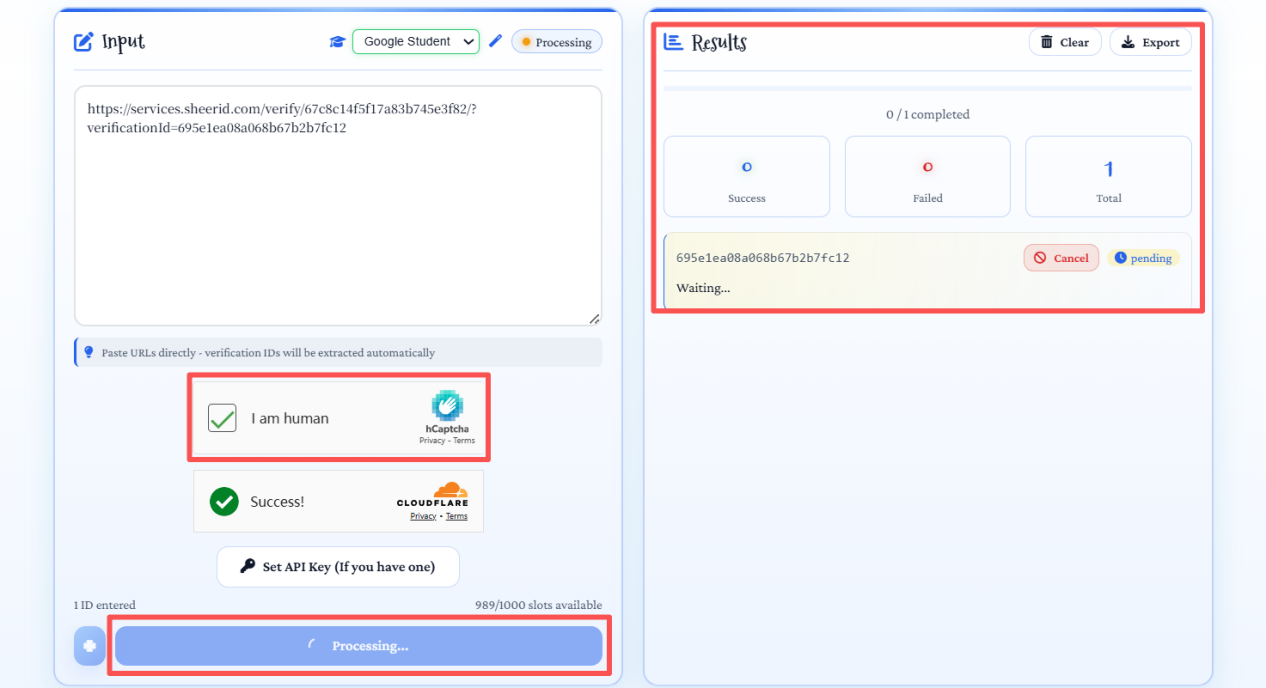Click the graduation cap icon
This screenshot has height=688, width=1266.
click(338, 42)
